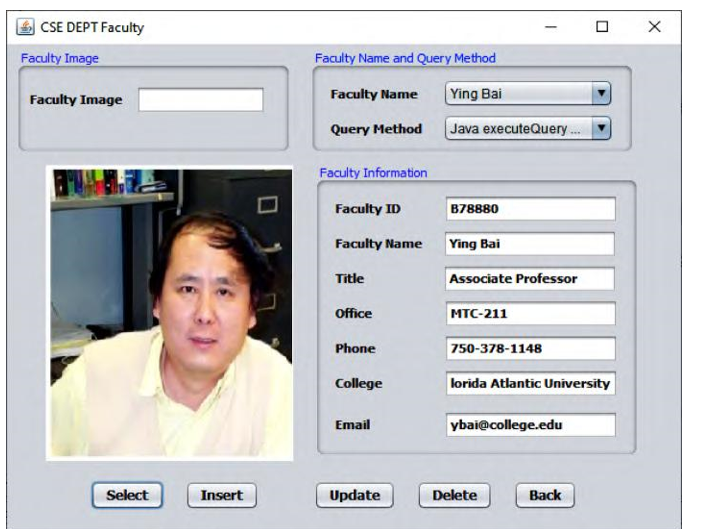Open the Query Method combo box
Viewport: 705px width, 529px height.
528,129
